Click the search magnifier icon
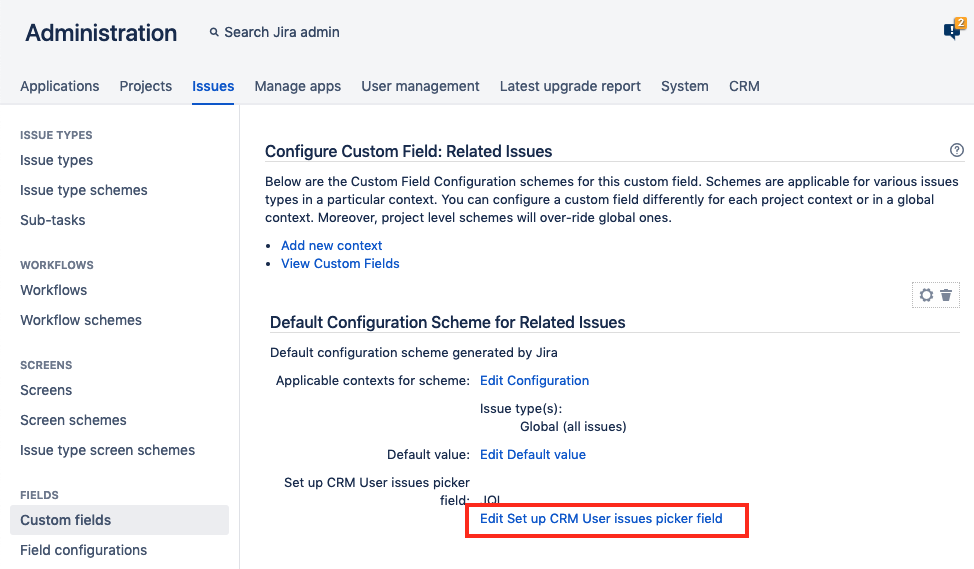 click(214, 32)
